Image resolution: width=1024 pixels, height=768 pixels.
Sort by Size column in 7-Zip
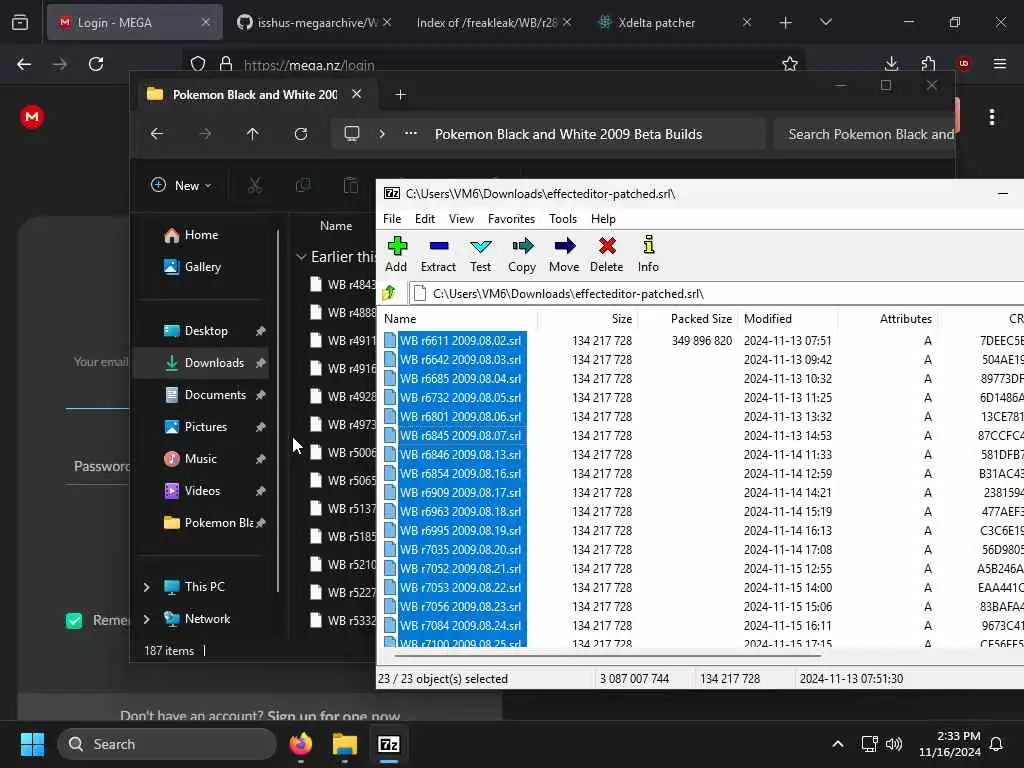pyautogui.click(x=588, y=319)
